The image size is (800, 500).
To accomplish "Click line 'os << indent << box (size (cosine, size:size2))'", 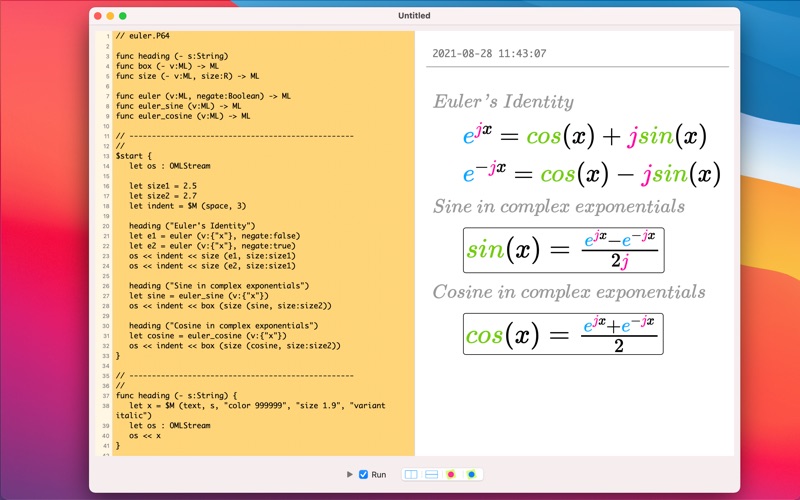I will point(235,345).
